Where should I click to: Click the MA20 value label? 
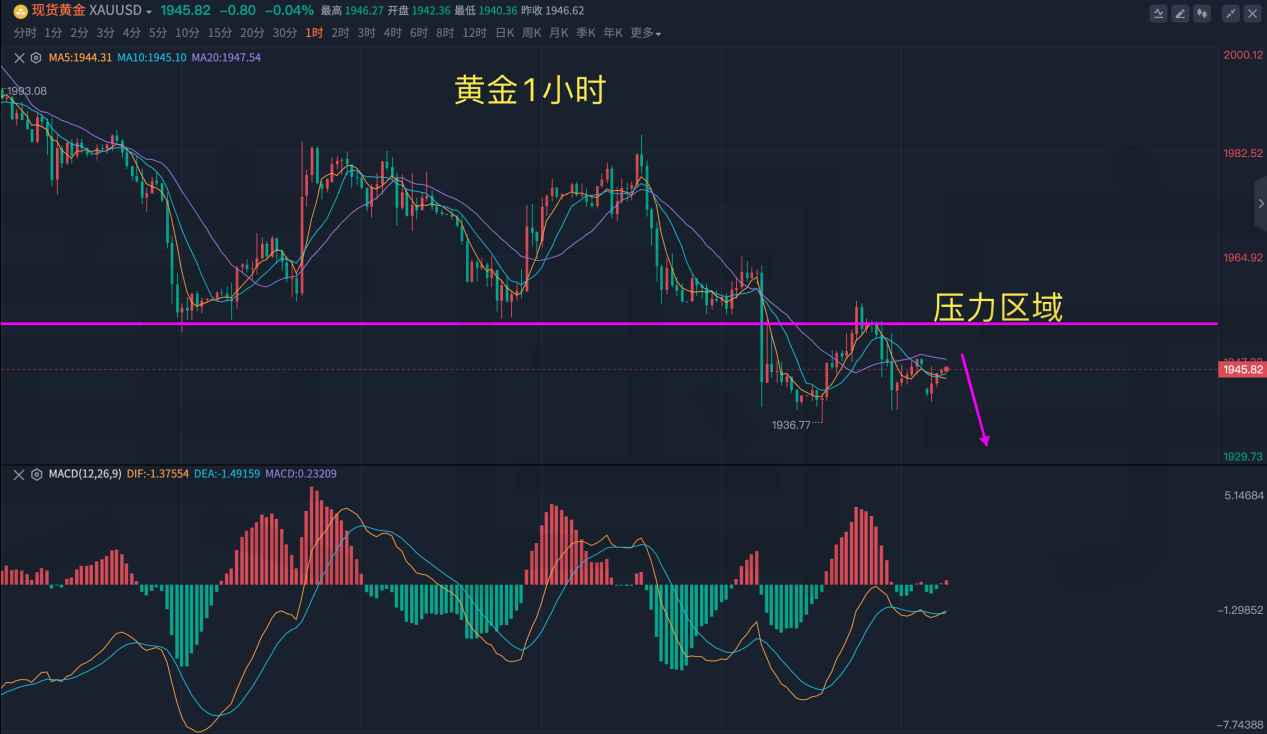click(226, 57)
